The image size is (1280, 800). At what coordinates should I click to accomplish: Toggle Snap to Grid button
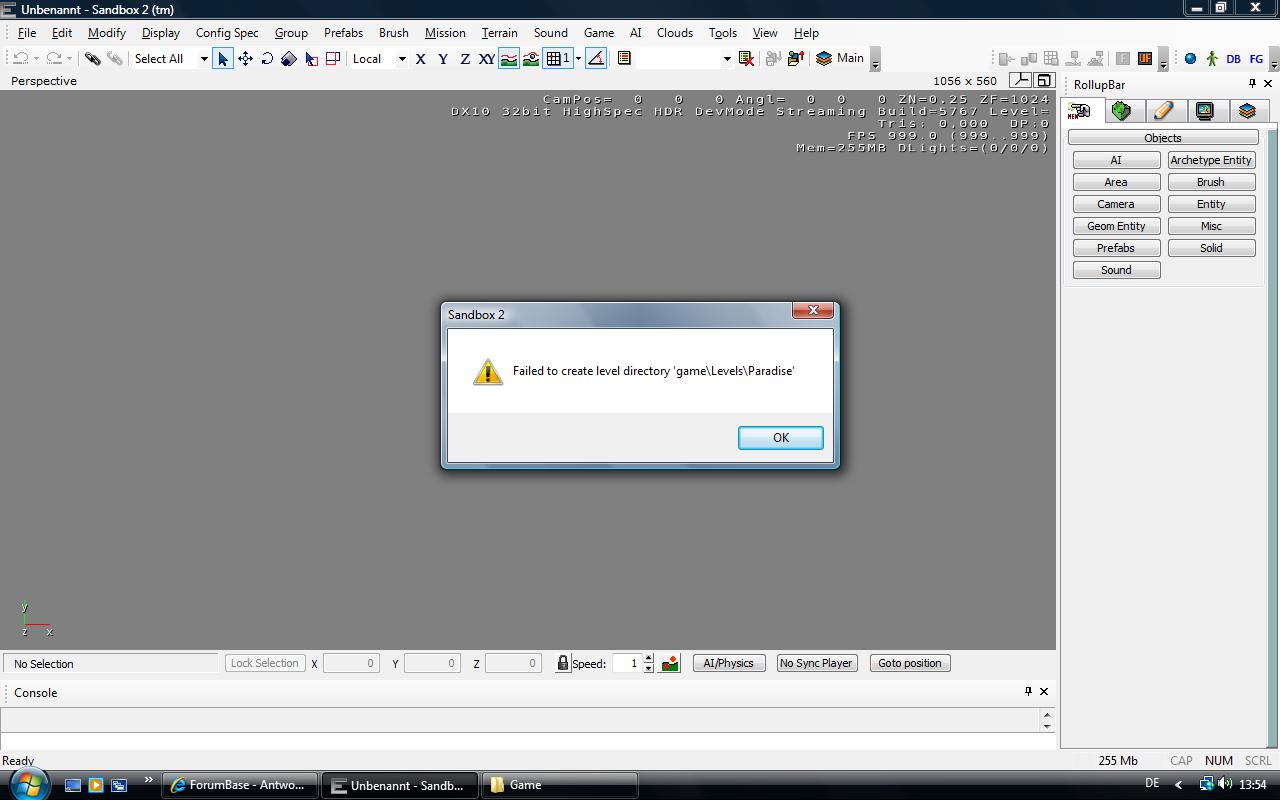[557, 59]
